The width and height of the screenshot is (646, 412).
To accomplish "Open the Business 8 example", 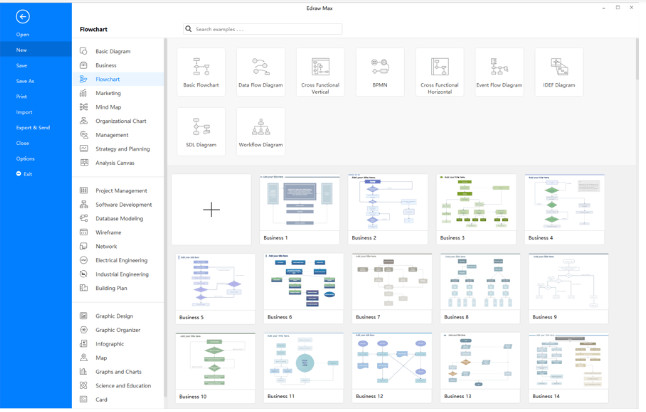I will tap(480, 288).
